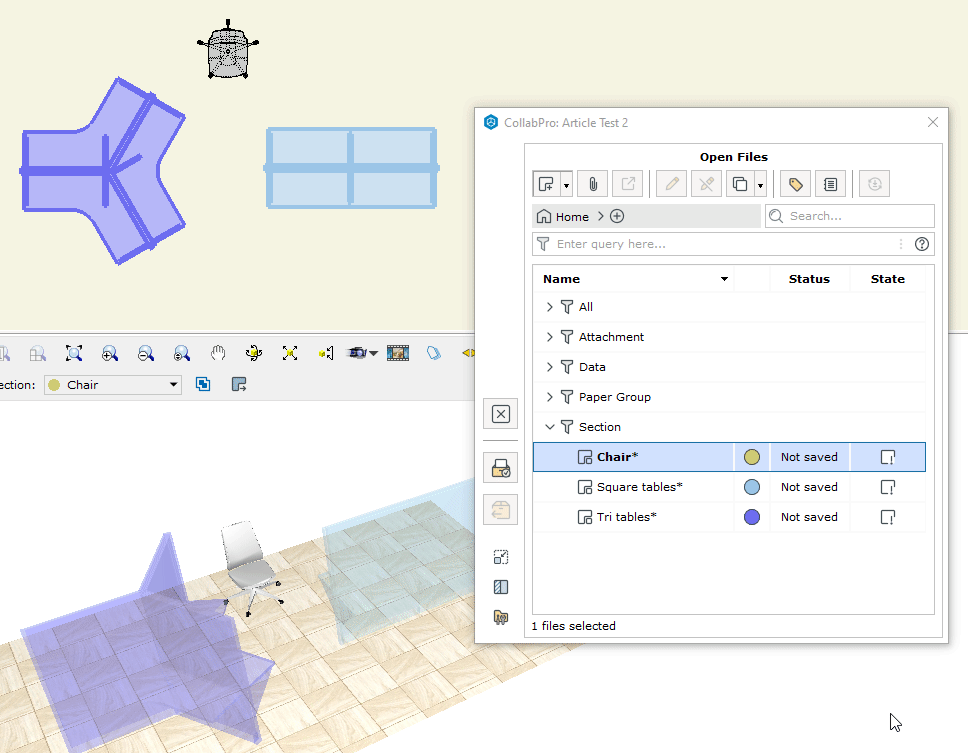Open the query options vertical dots
This screenshot has height=753, width=968.
901,244
